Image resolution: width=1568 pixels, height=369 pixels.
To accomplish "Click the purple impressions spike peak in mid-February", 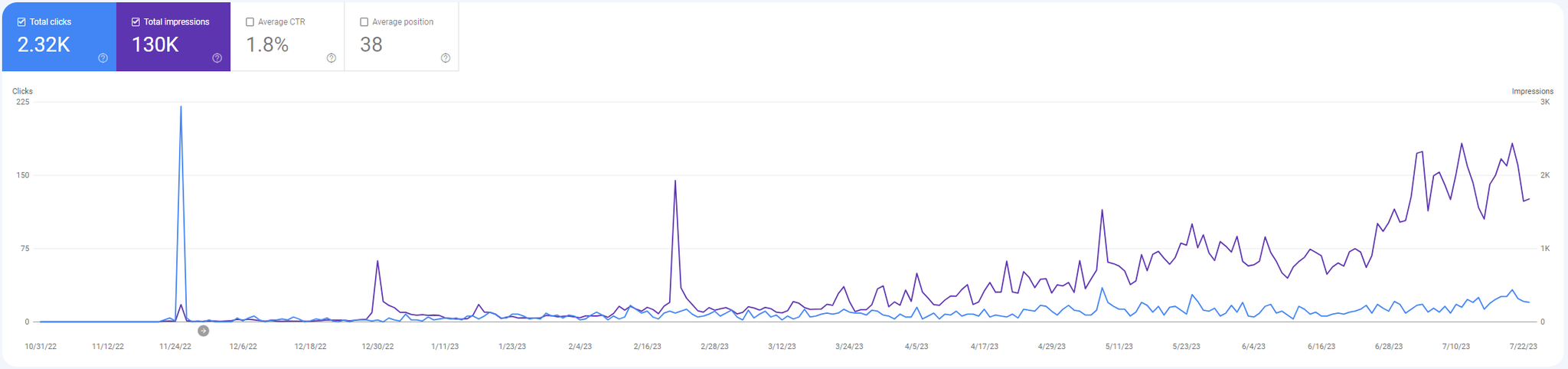I will 675,181.
